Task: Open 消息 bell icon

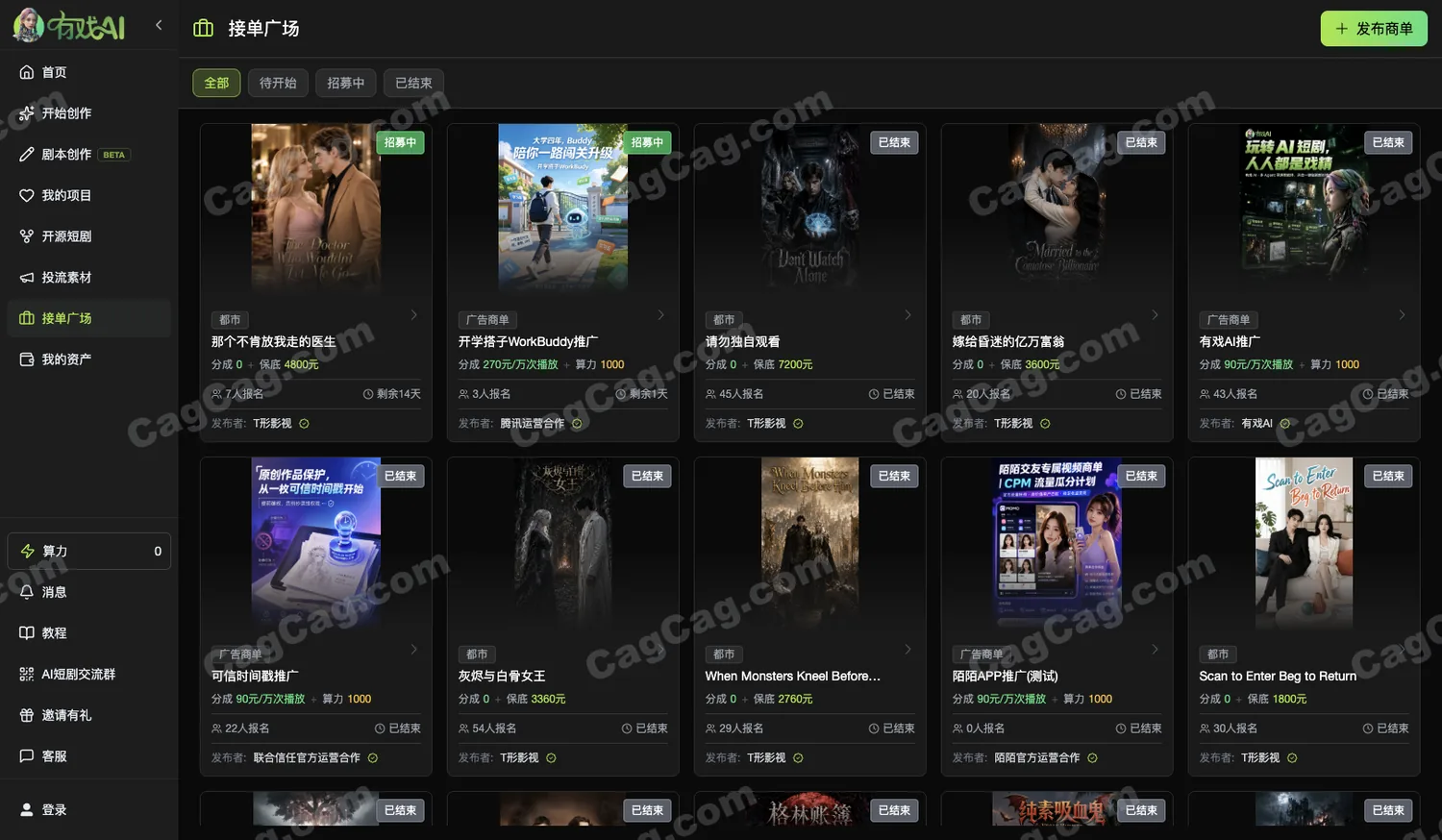Action: (x=27, y=592)
